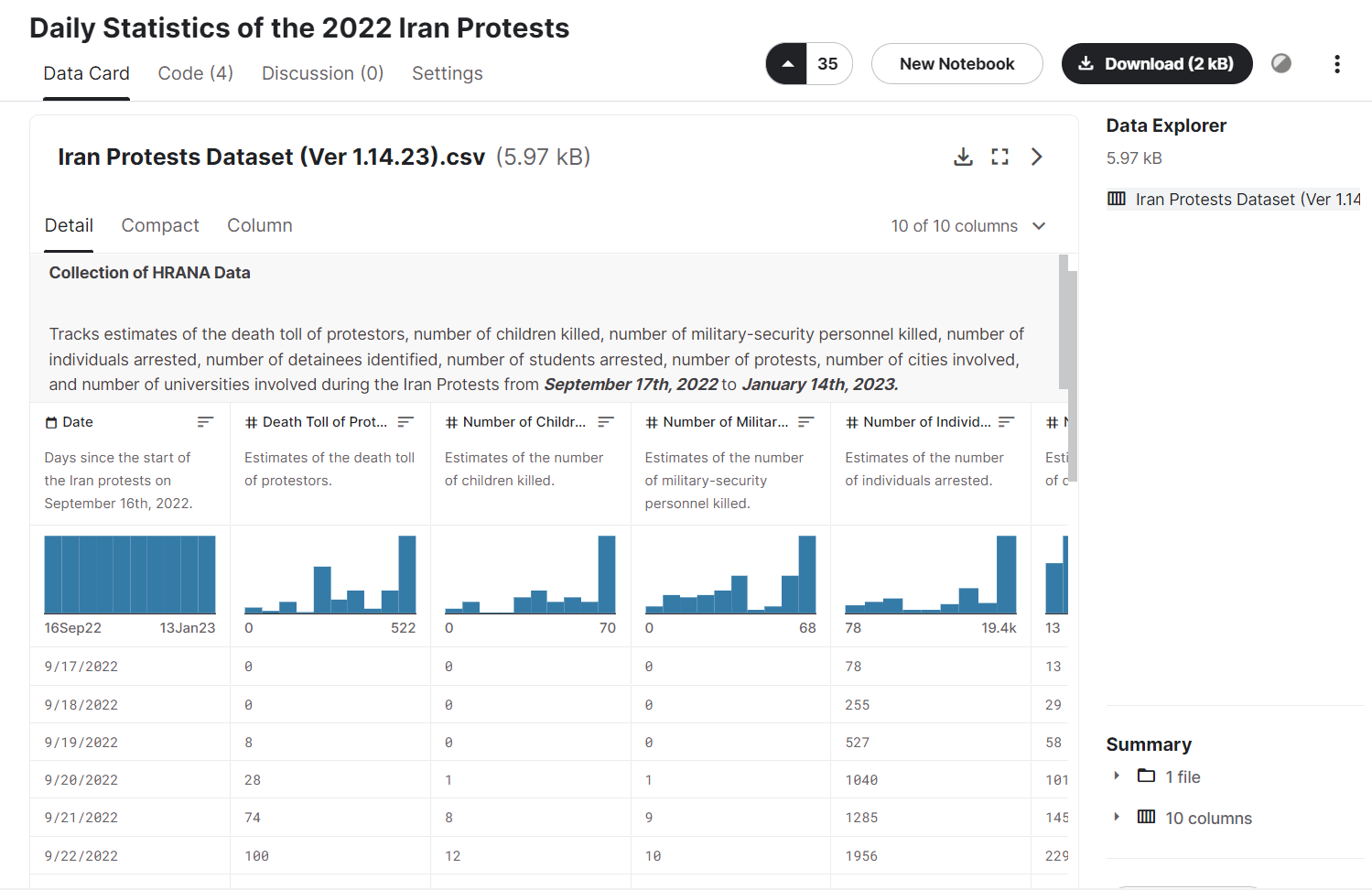Open the three-dot more options menu
The width and height of the screenshot is (1372, 890).
pos(1337,64)
